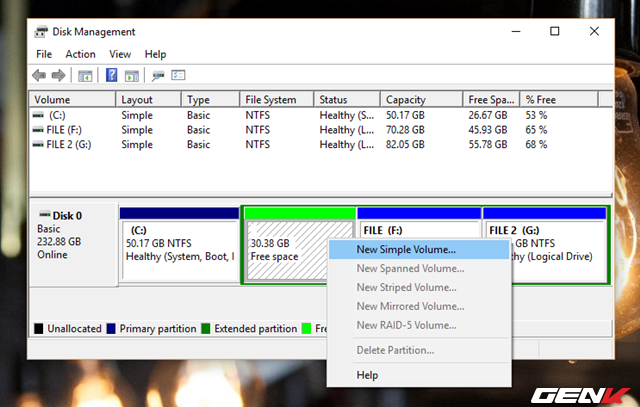Open Help using the blue question mark icon
Image resolution: width=640 pixels, height=407 pixels.
point(111,75)
